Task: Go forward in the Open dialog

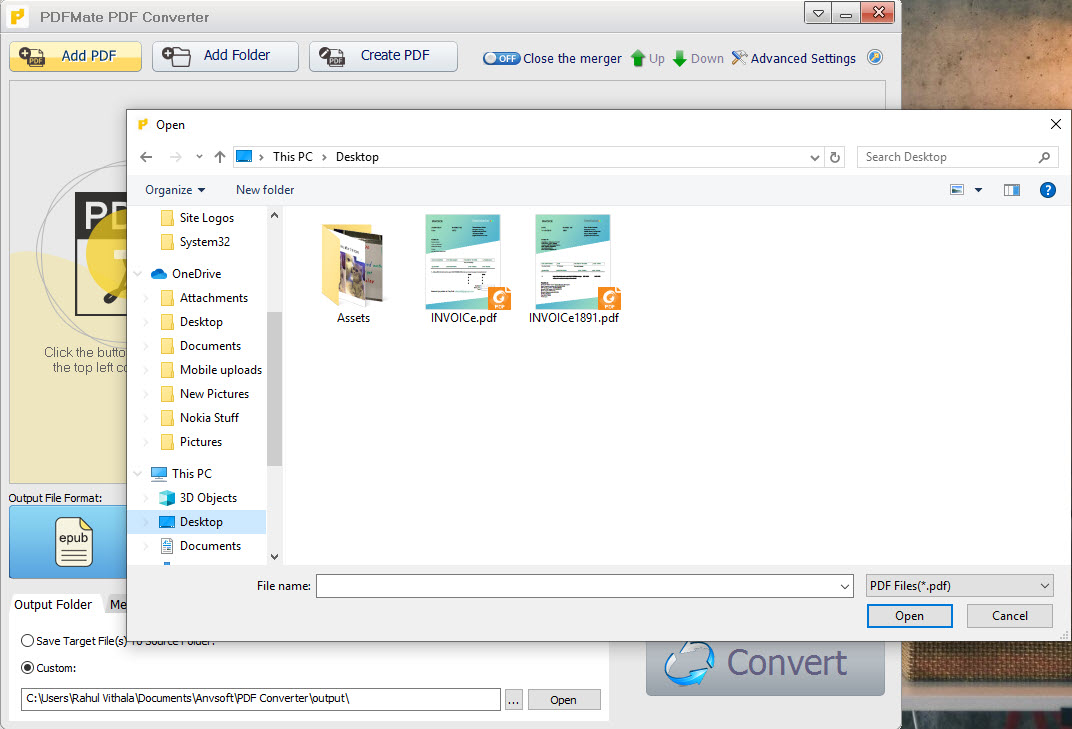Action: click(x=176, y=157)
